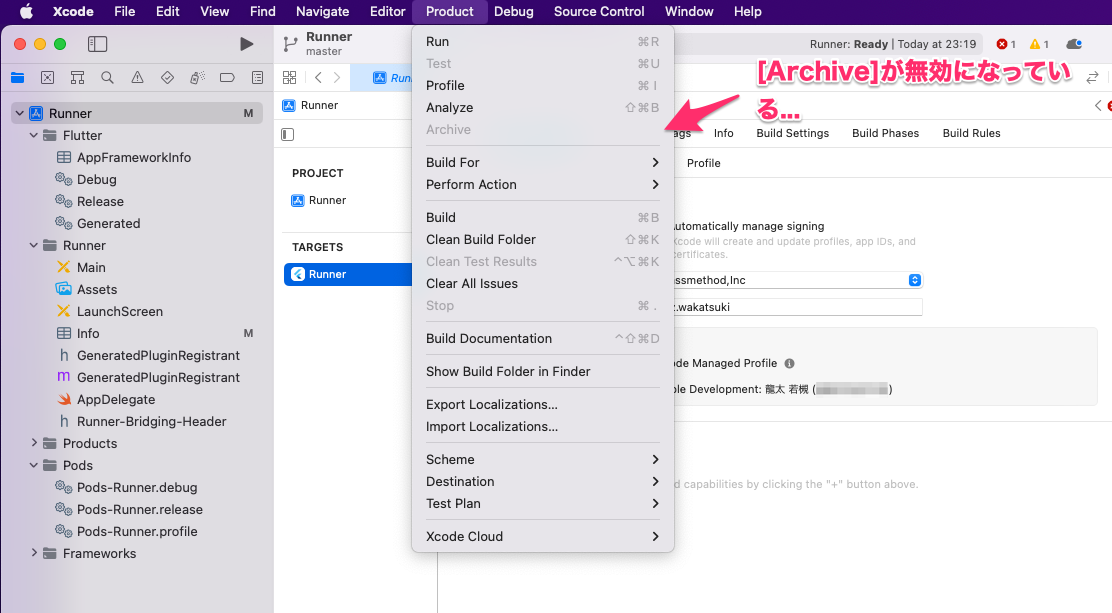Screen dimensions: 1112x613
Task: Click the yellow warning count indicator
Action: pyautogui.click(x=1039, y=44)
